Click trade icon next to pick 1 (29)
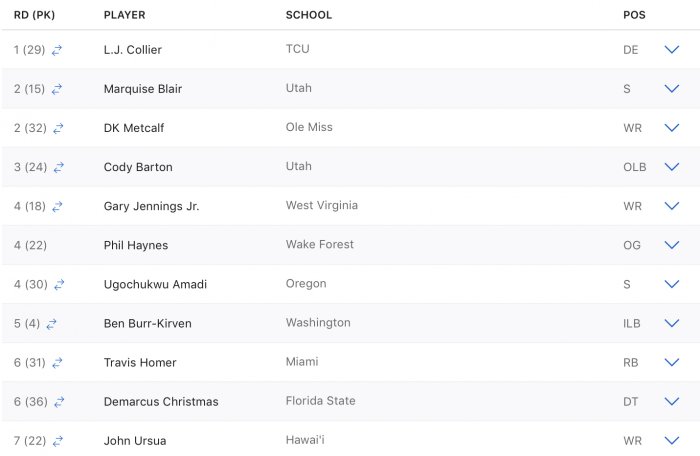Screen dimensions: 700x456 [57, 50]
